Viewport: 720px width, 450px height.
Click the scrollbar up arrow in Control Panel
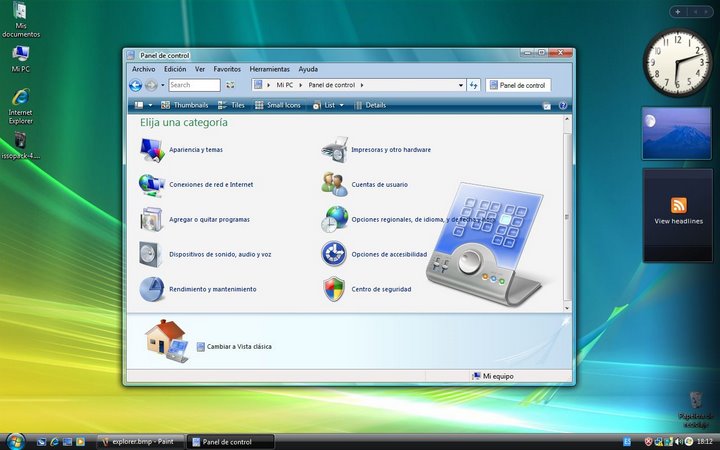pyautogui.click(x=567, y=119)
